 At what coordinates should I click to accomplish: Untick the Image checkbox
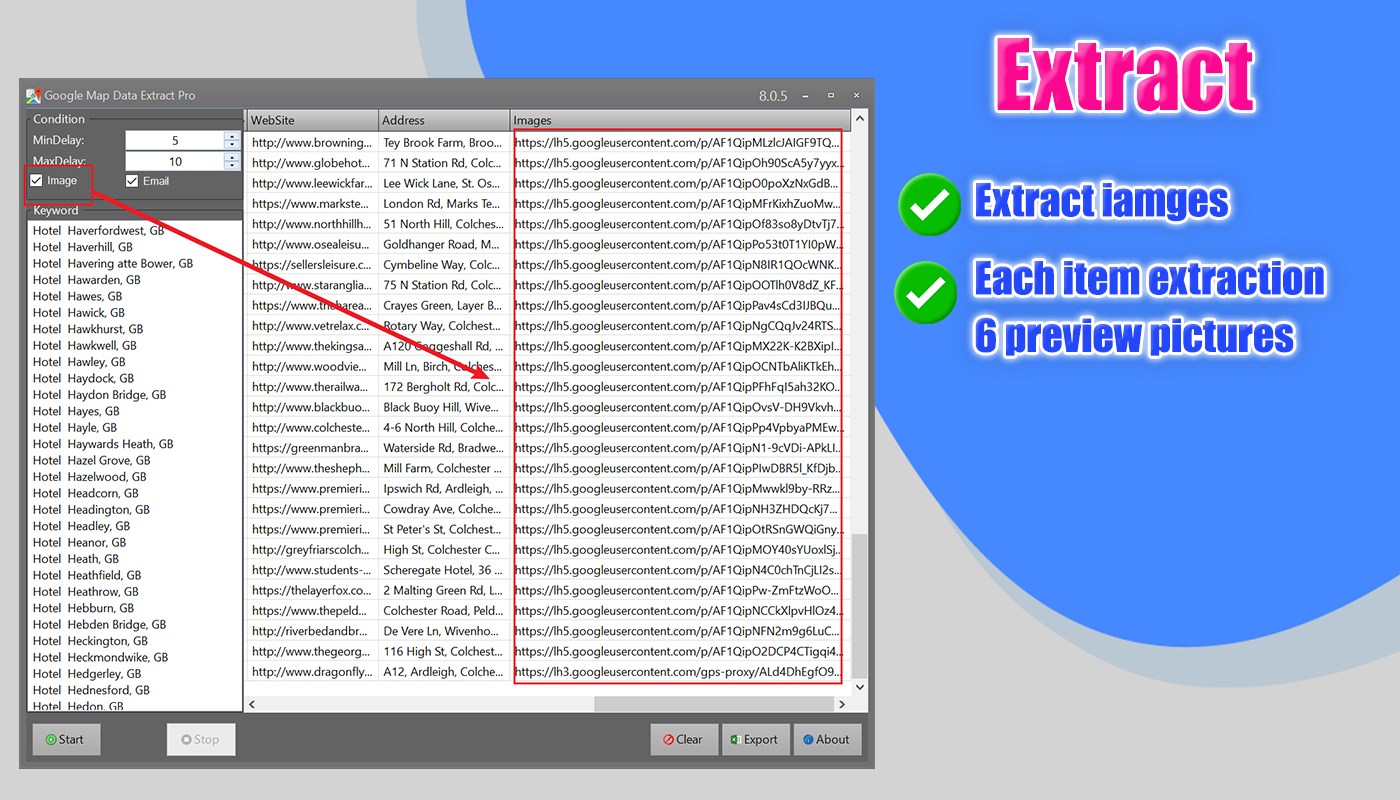coord(37,181)
